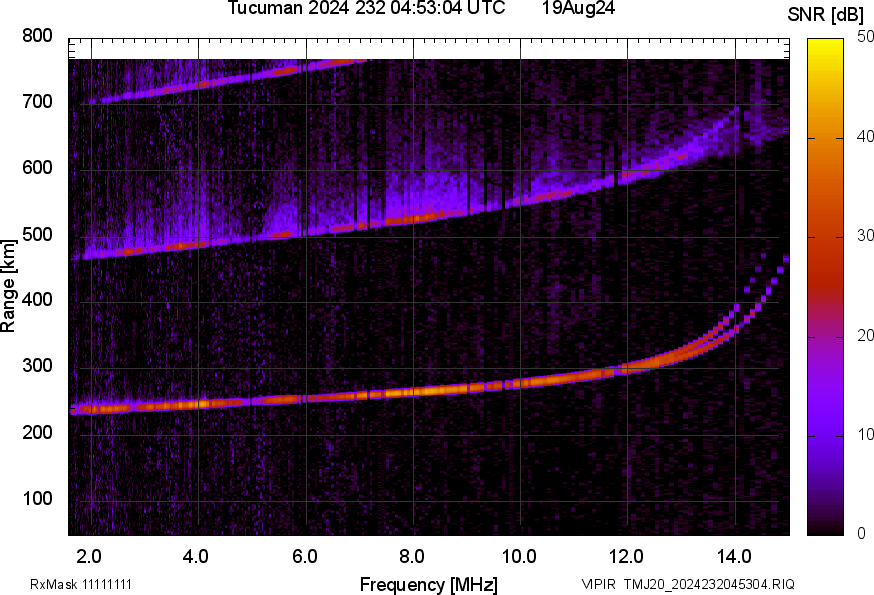Click the colorbar tick label '30'
Image resolution: width=874 pixels, height=595 pixels.
pos(865,236)
